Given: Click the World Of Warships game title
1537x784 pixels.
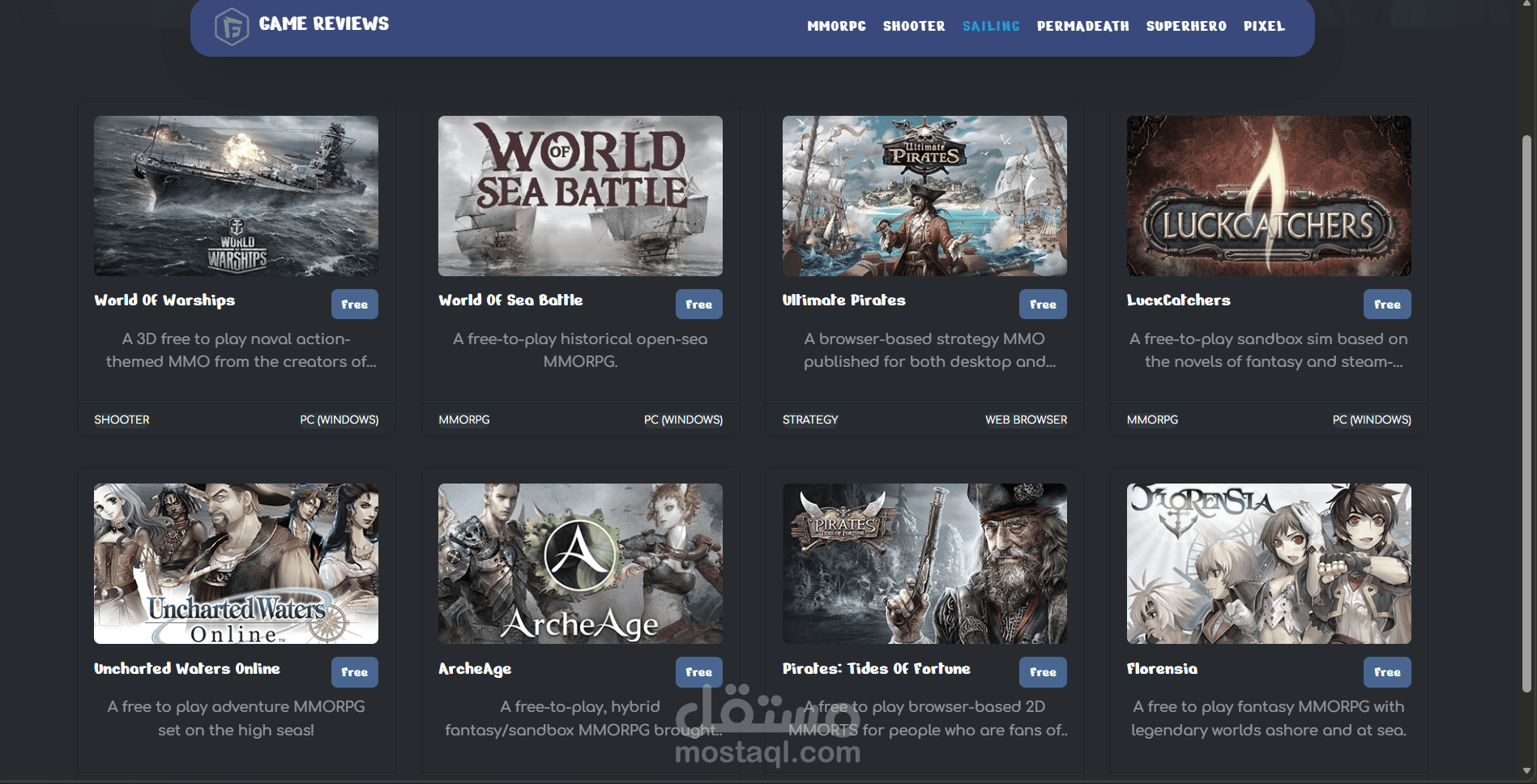Looking at the screenshot, I should tap(164, 300).
